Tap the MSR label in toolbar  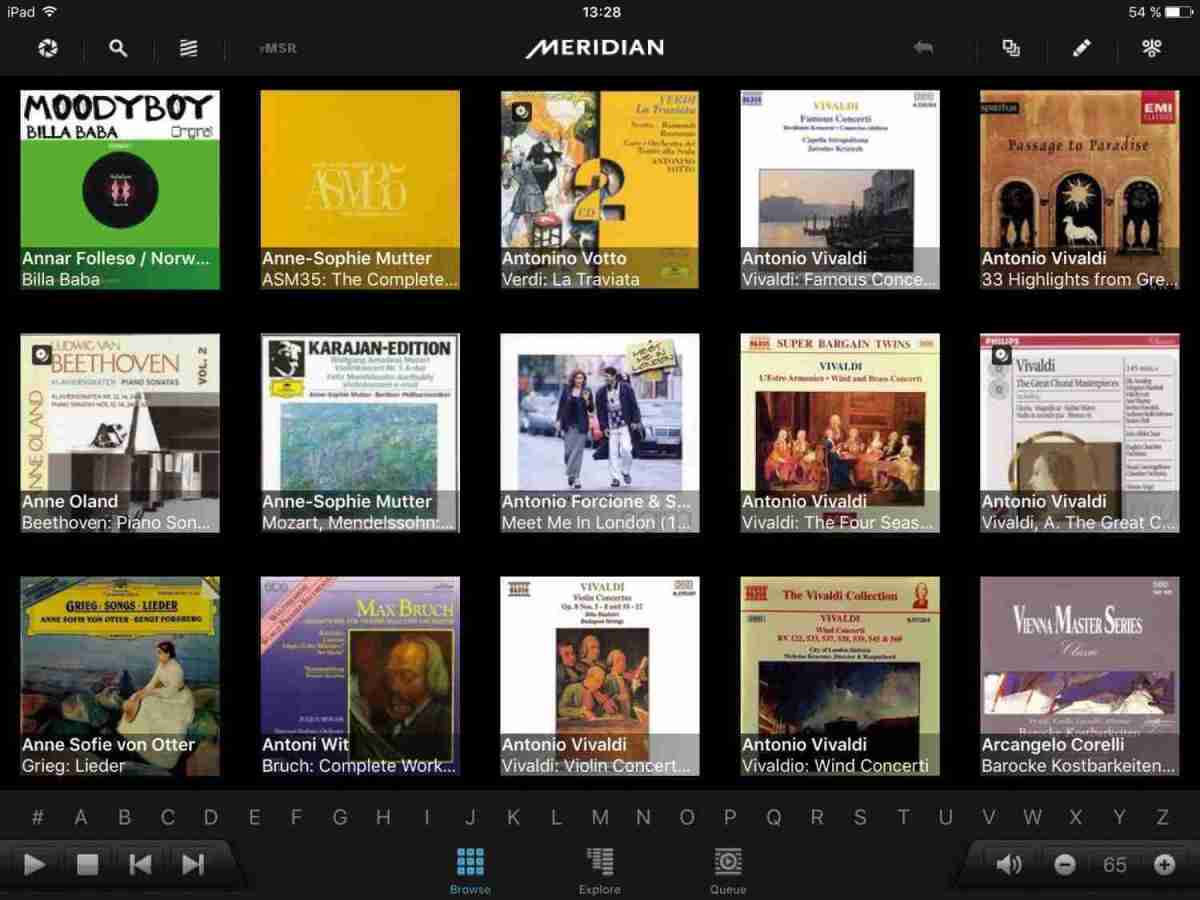click(278, 48)
